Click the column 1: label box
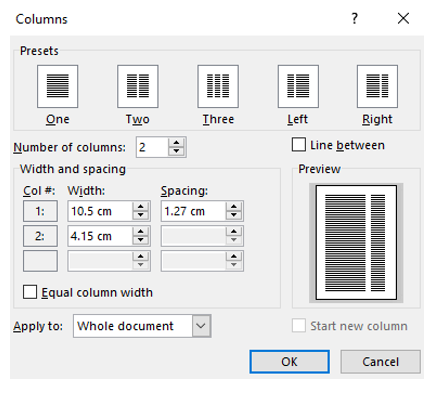The height and width of the screenshot is (394, 432). coord(40,211)
